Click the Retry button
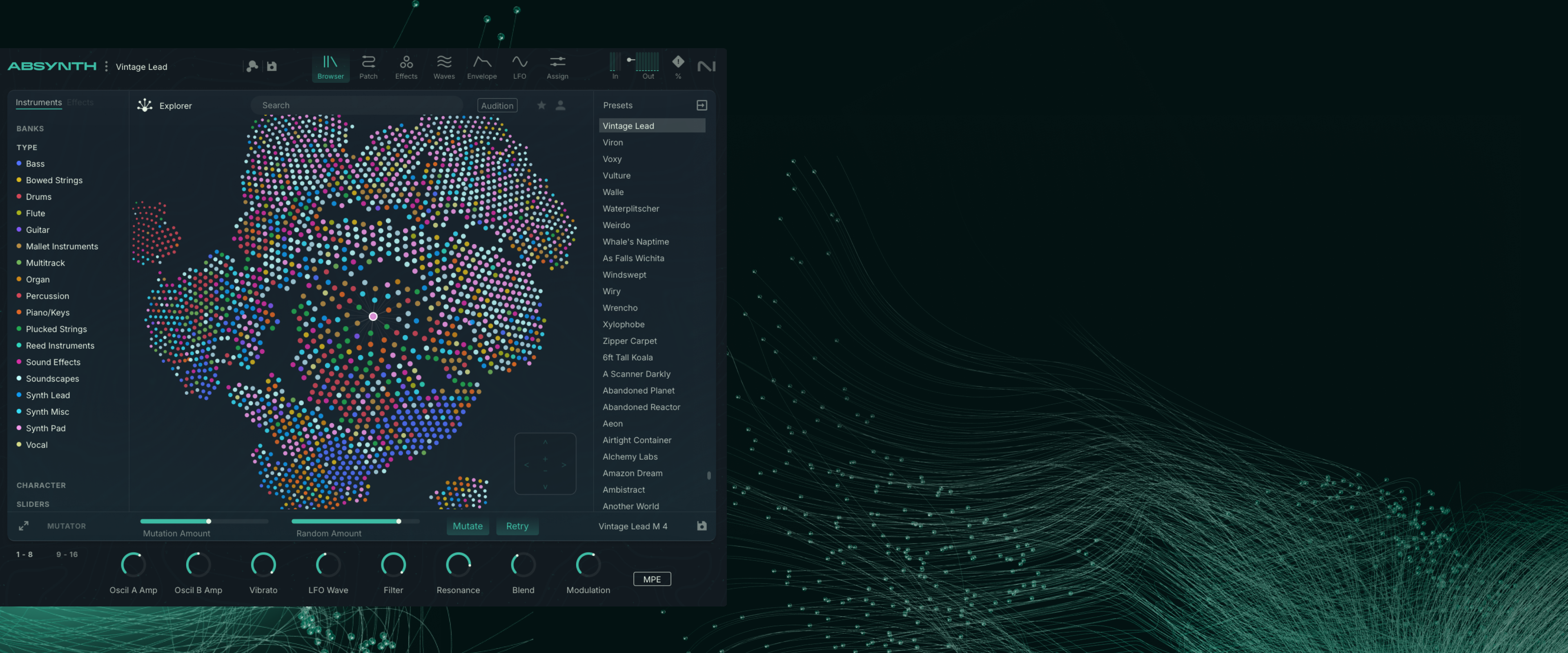The width and height of the screenshot is (1568, 653). tap(517, 526)
